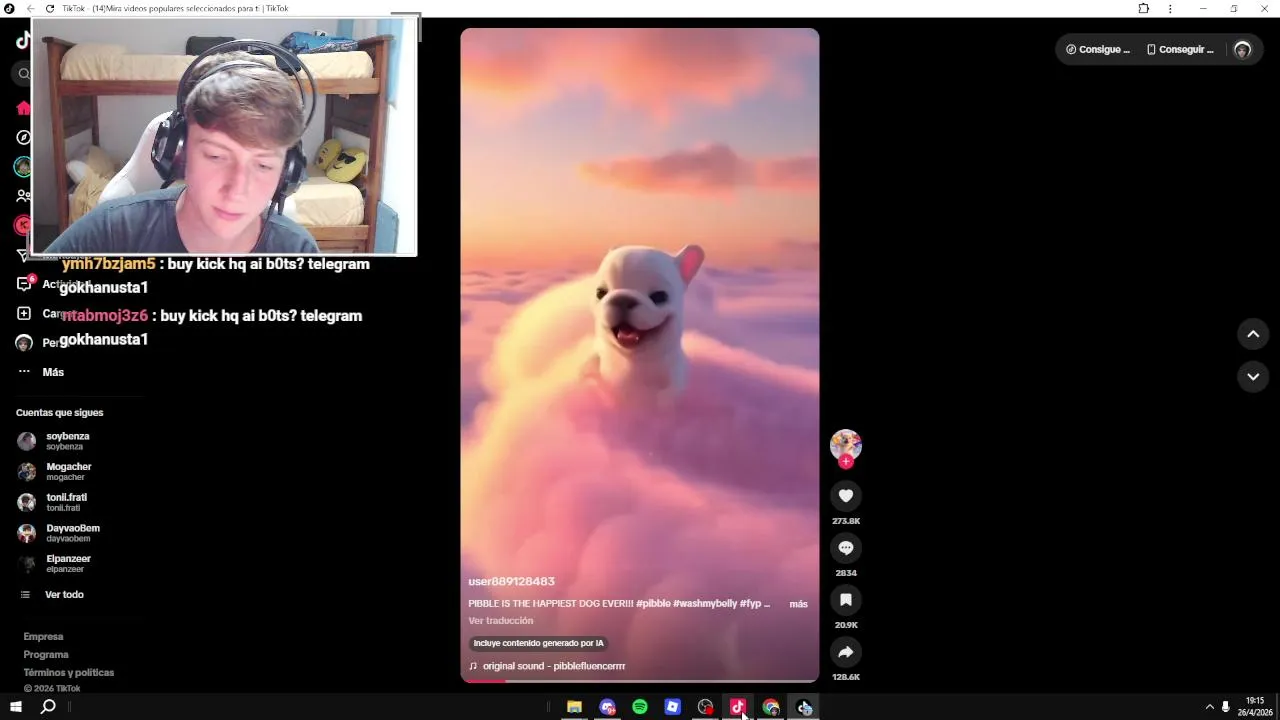Click the #pibble hashtag
The height and width of the screenshot is (720, 1280).
click(653, 604)
